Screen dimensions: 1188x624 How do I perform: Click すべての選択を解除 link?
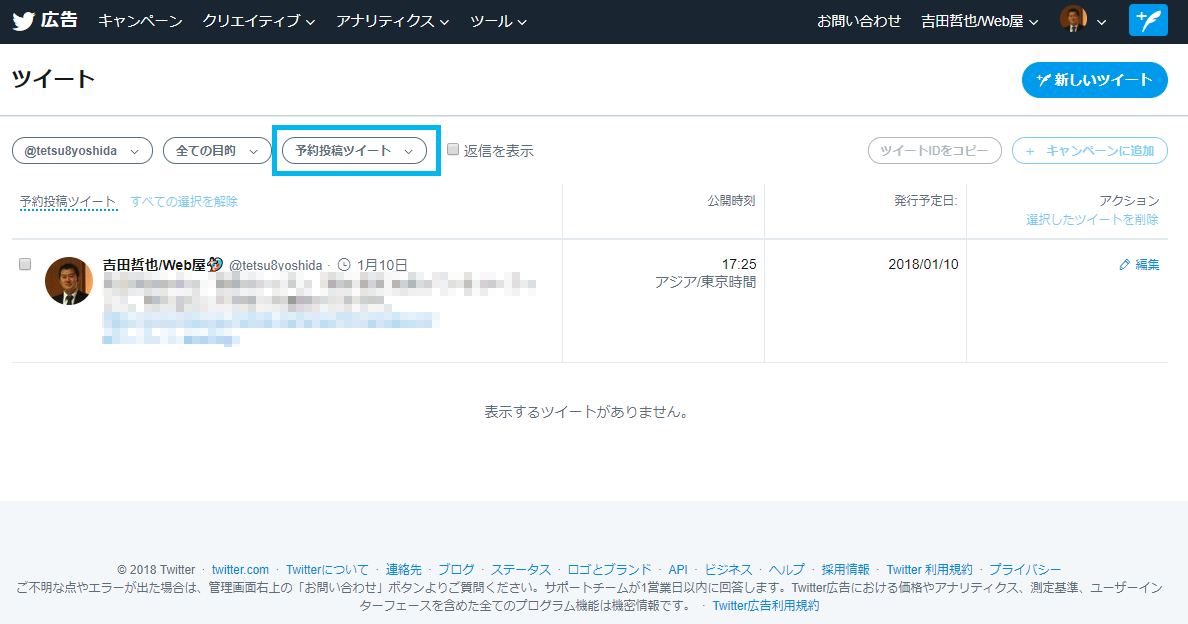[184, 201]
